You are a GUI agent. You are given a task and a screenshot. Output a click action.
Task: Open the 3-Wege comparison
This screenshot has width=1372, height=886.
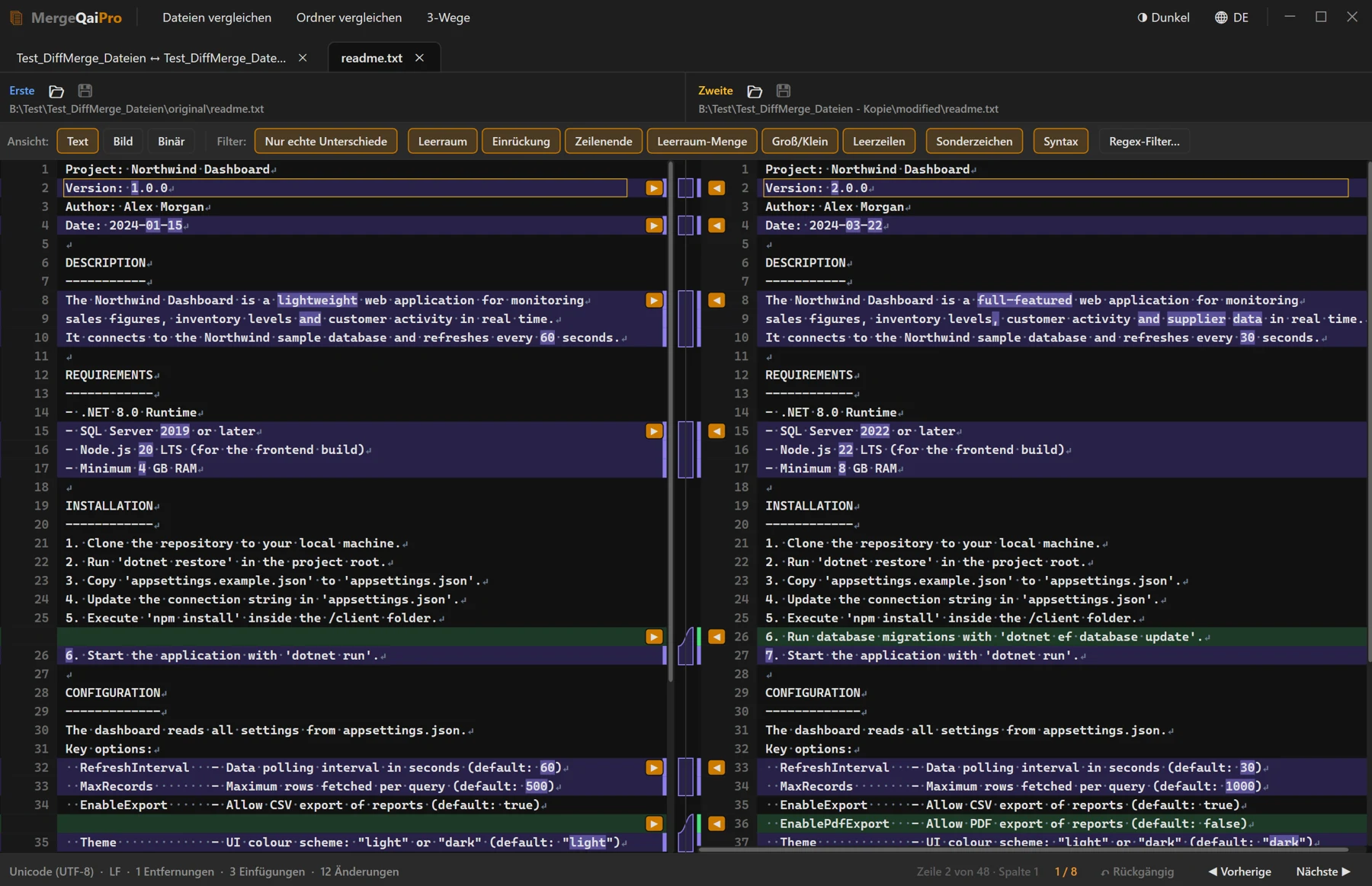tap(448, 18)
